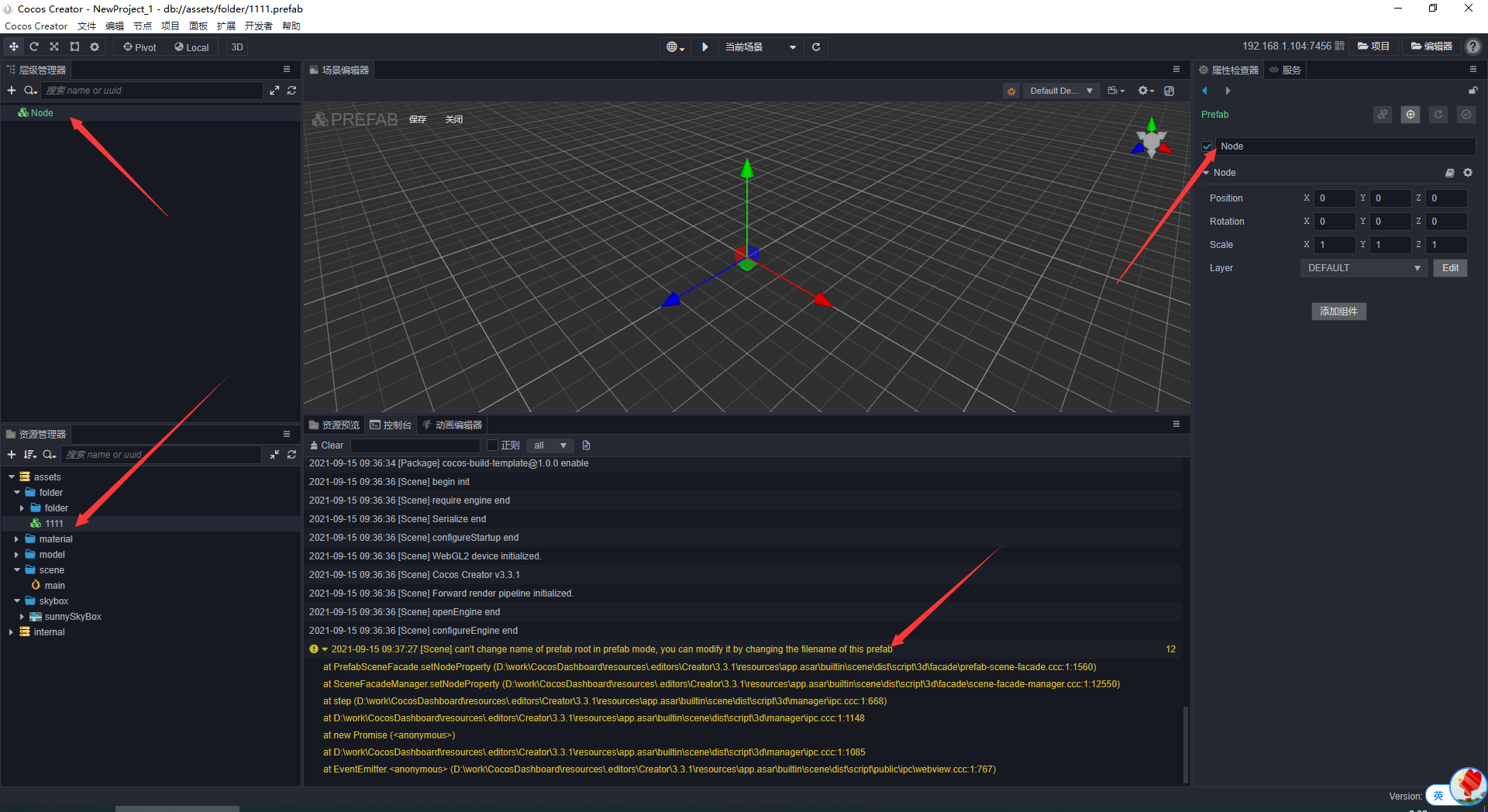The height and width of the screenshot is (812, 1488).
Task: Expand all nodes in hierarchy panel
Action: tap(274, 91)
